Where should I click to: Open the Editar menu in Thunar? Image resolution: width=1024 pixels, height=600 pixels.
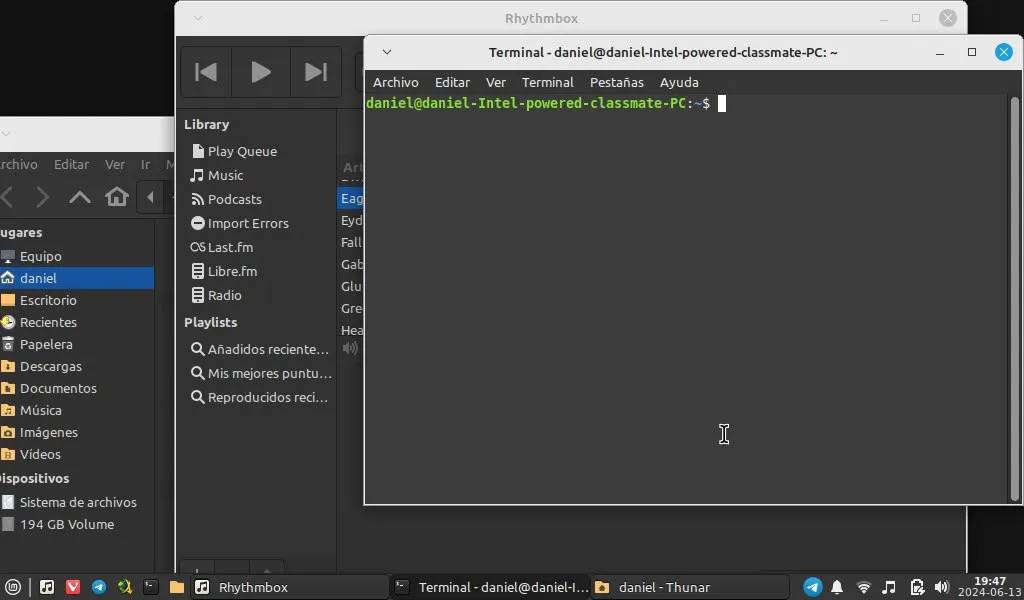[71, 165]
